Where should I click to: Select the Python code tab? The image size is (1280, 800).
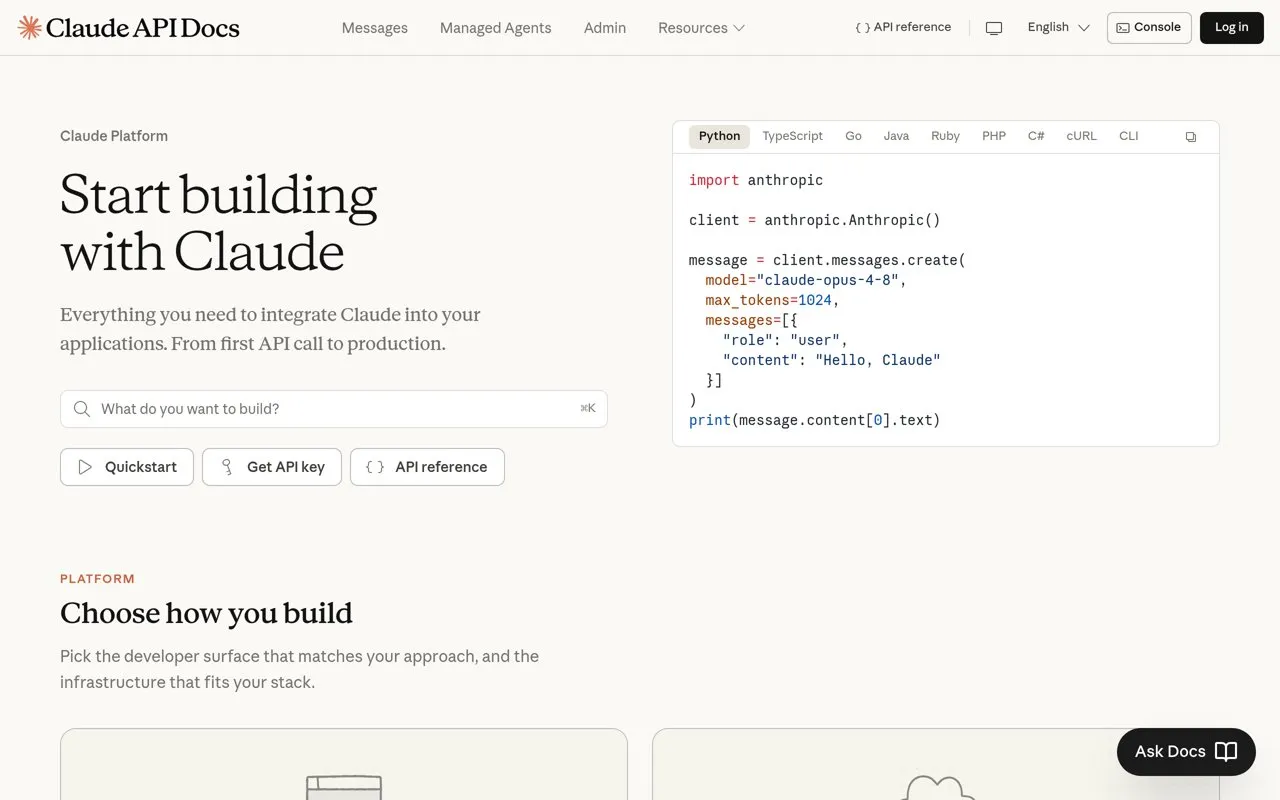pyautogui.click(x=719, y=136)
